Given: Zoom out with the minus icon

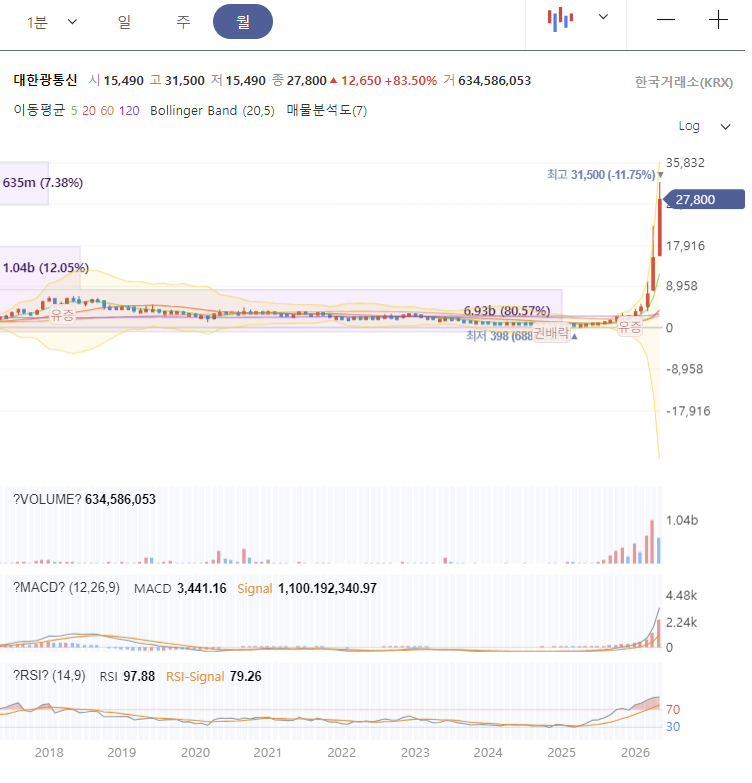Looking at the screenshot, I should (x=666, y=19).
